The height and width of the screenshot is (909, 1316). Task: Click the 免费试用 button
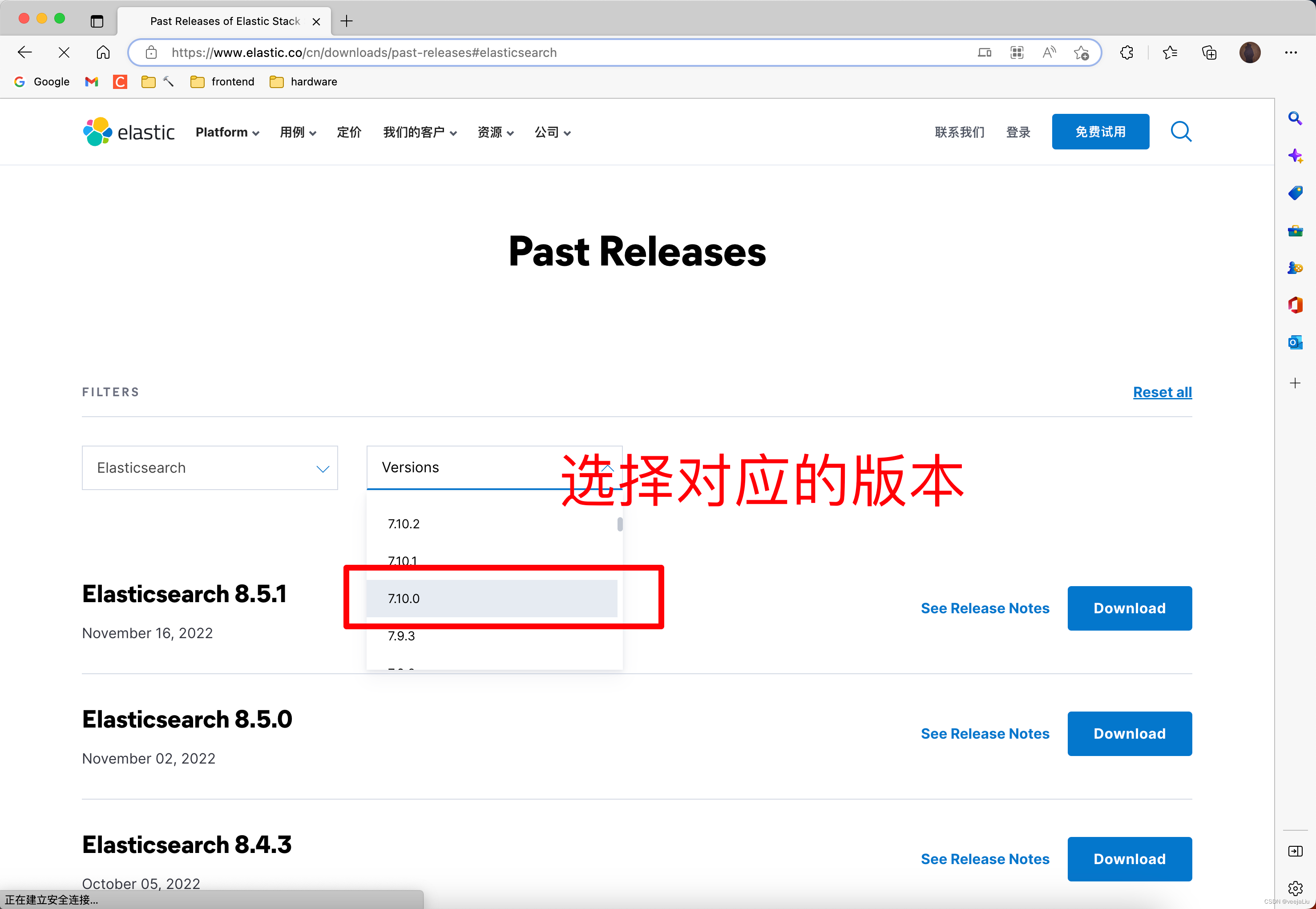1100,132
